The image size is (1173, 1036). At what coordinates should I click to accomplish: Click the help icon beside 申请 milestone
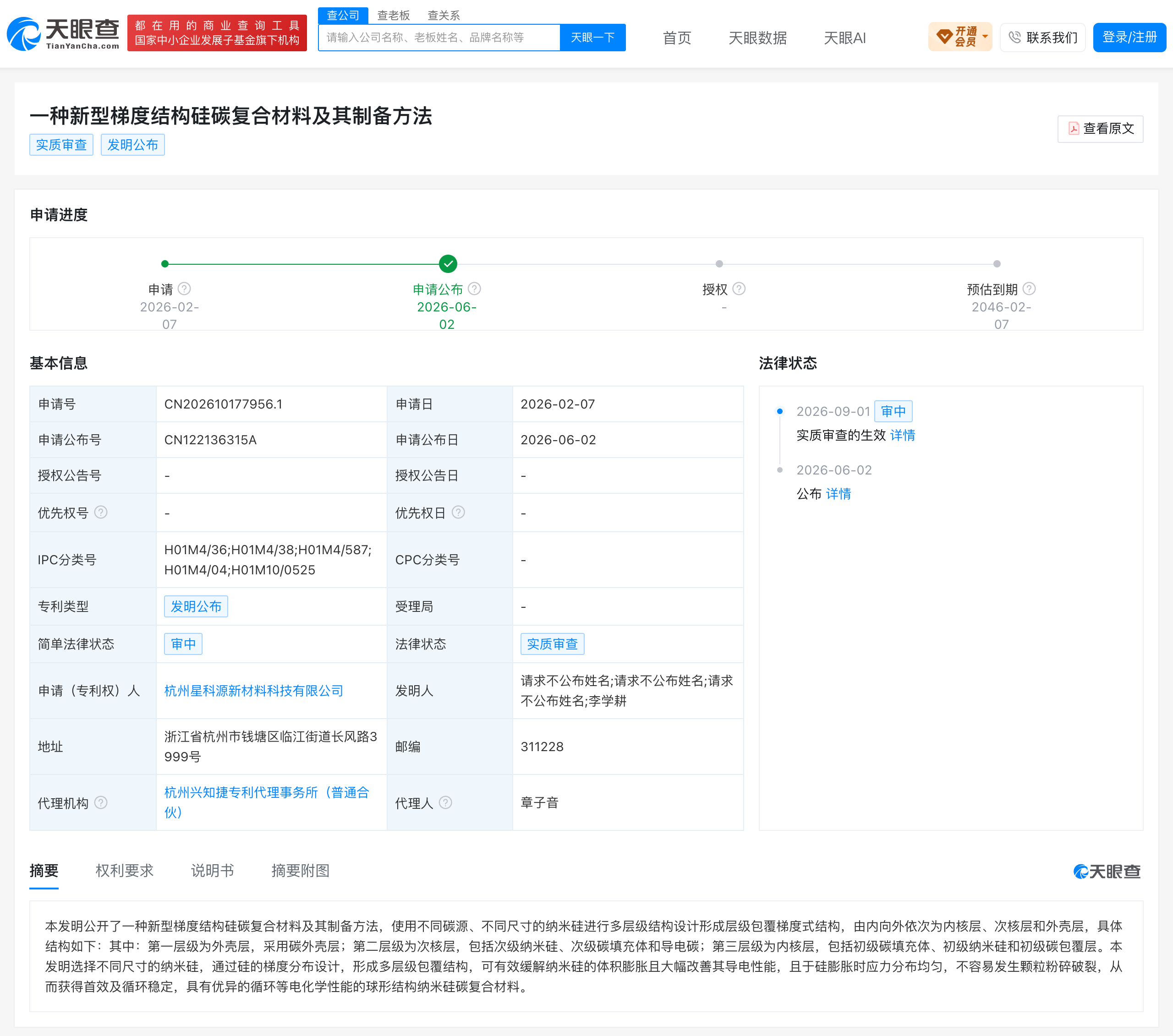click(184, 289)
